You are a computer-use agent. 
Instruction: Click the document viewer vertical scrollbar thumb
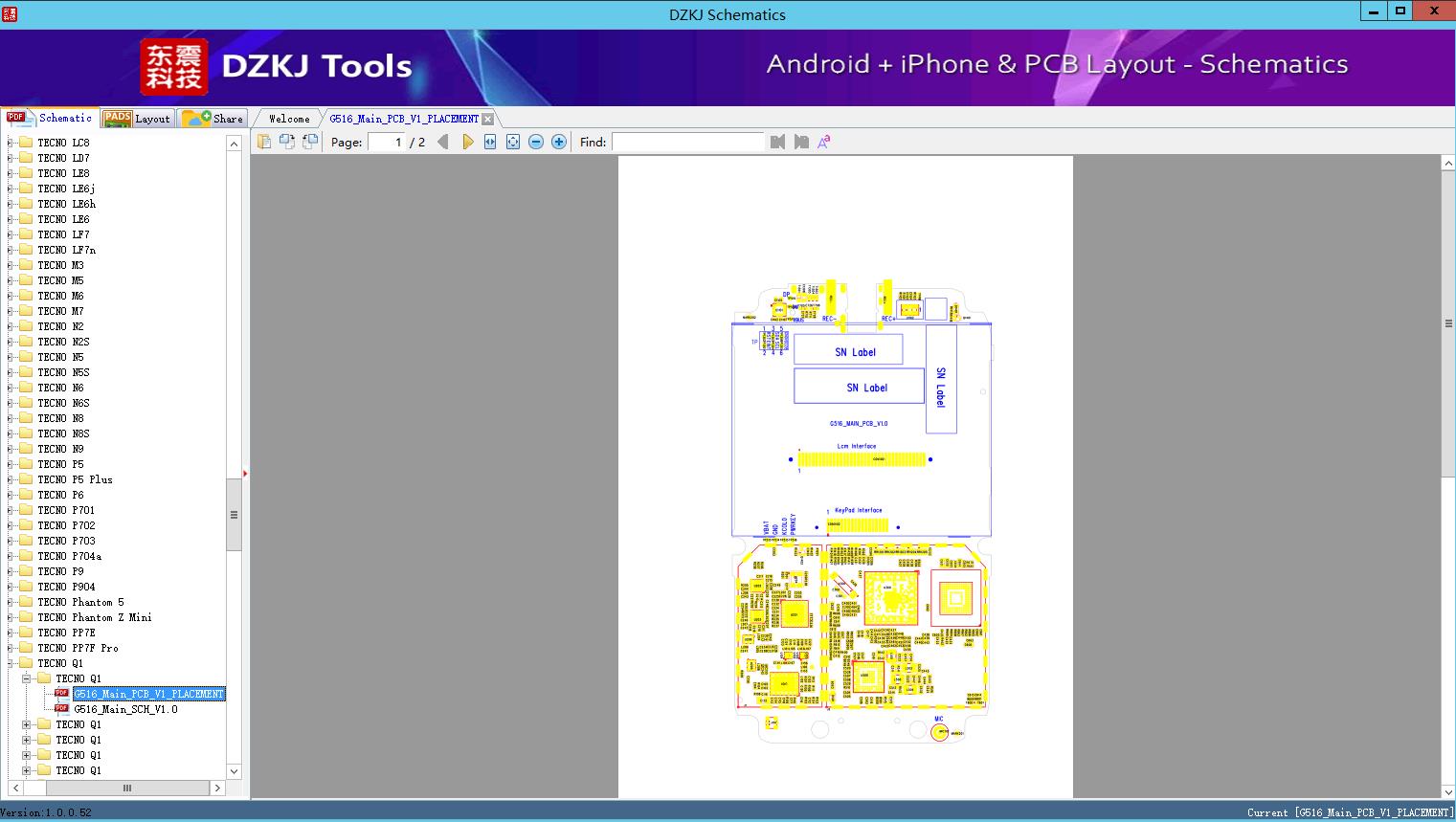[1448, 323]
